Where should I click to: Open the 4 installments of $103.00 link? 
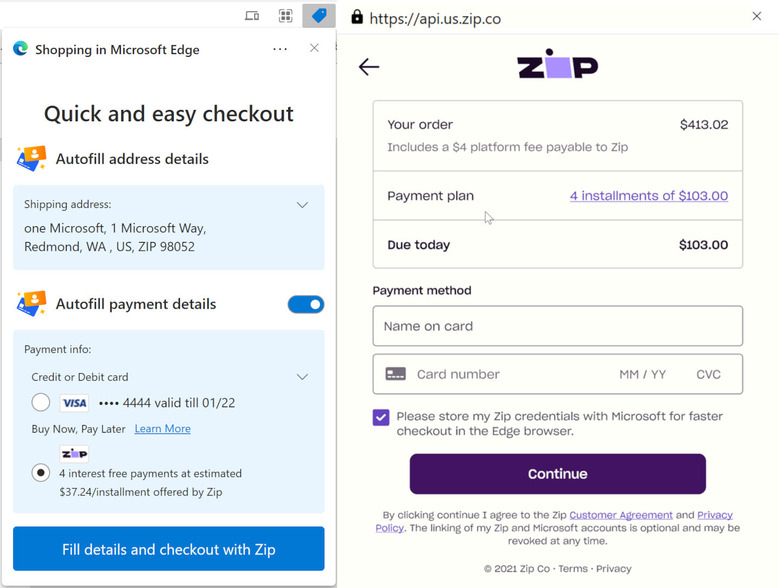[649, 196]
